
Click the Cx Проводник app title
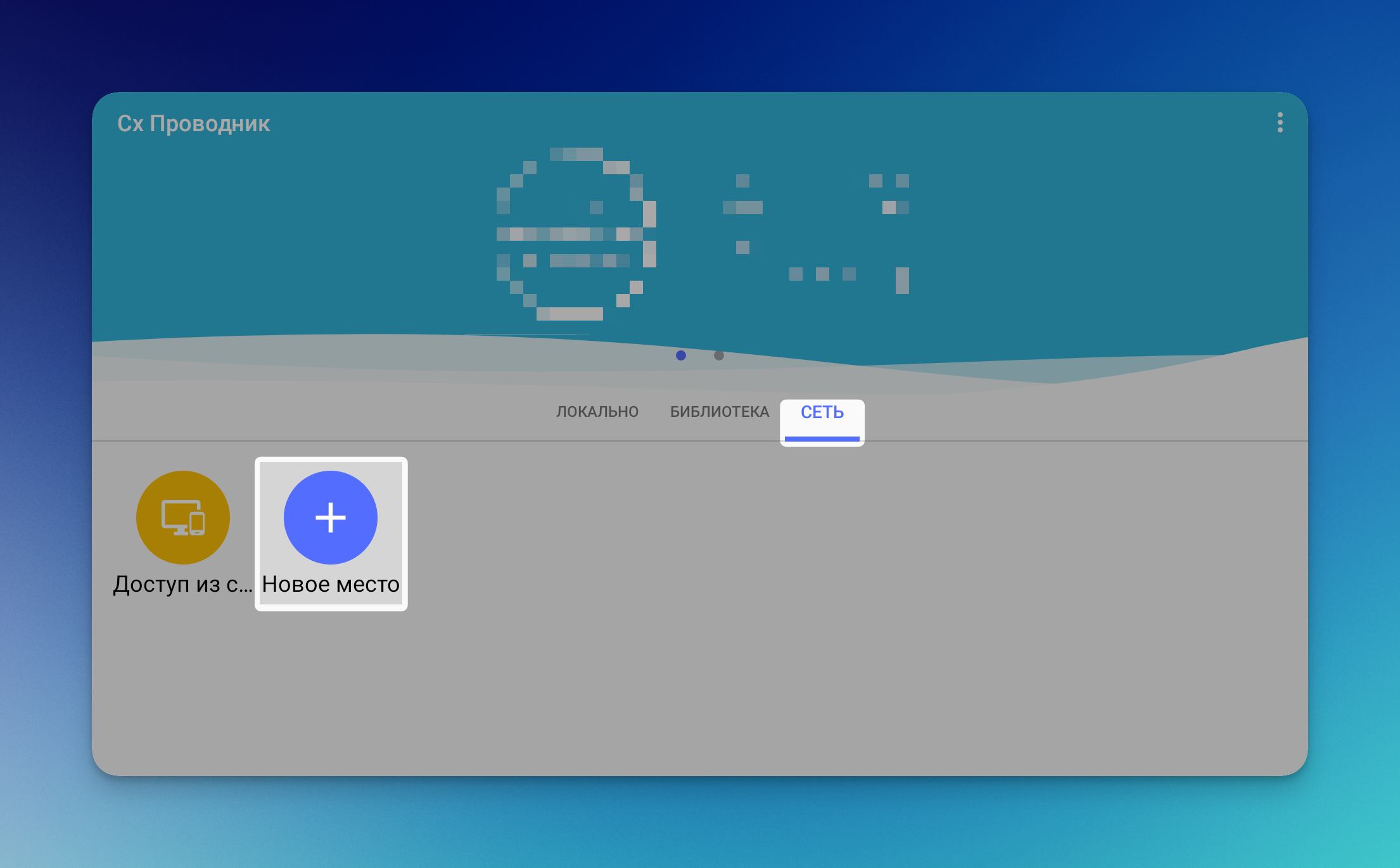pos(193,124)
